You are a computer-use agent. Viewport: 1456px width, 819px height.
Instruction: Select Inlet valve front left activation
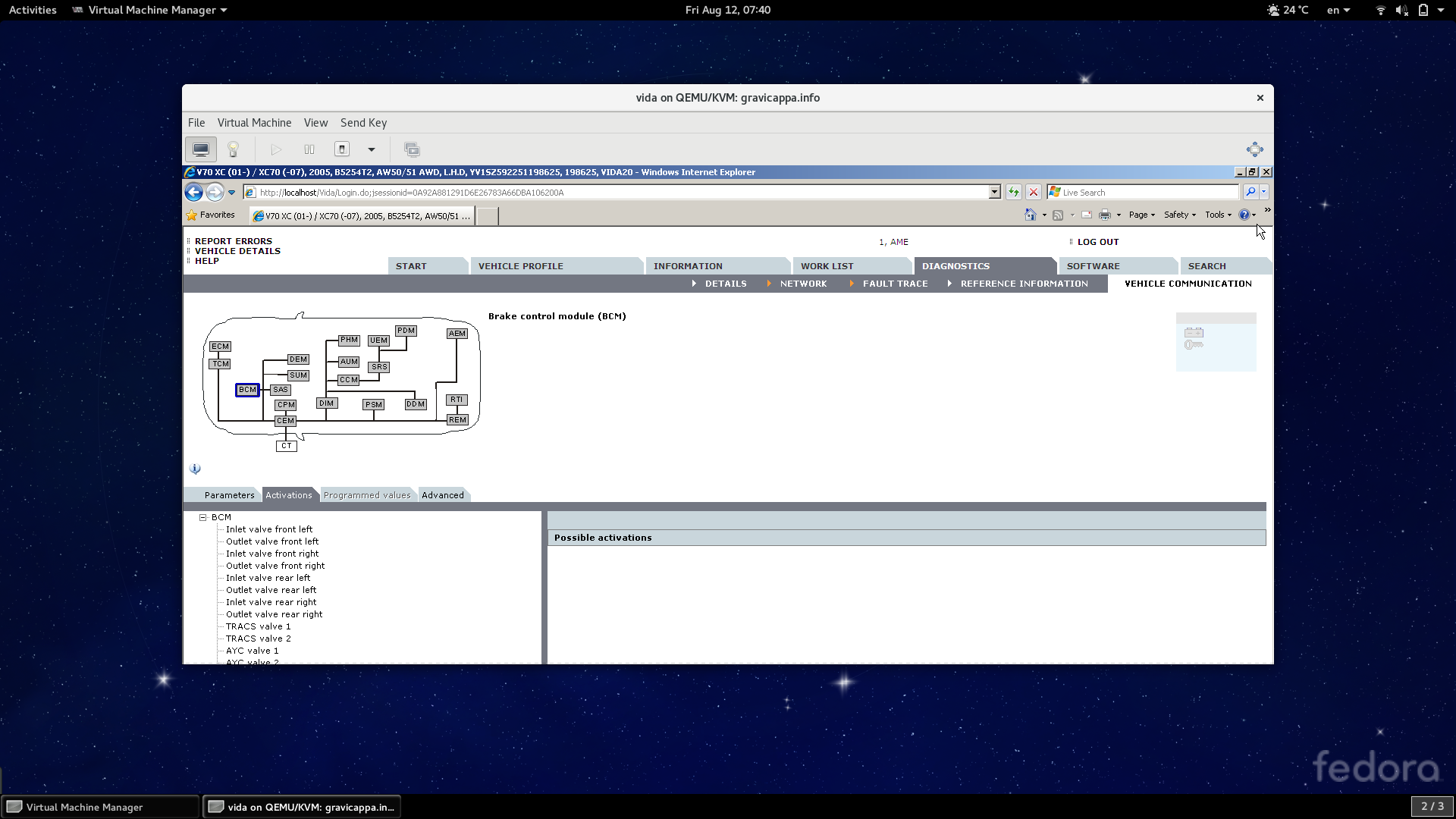pos(269,530)
